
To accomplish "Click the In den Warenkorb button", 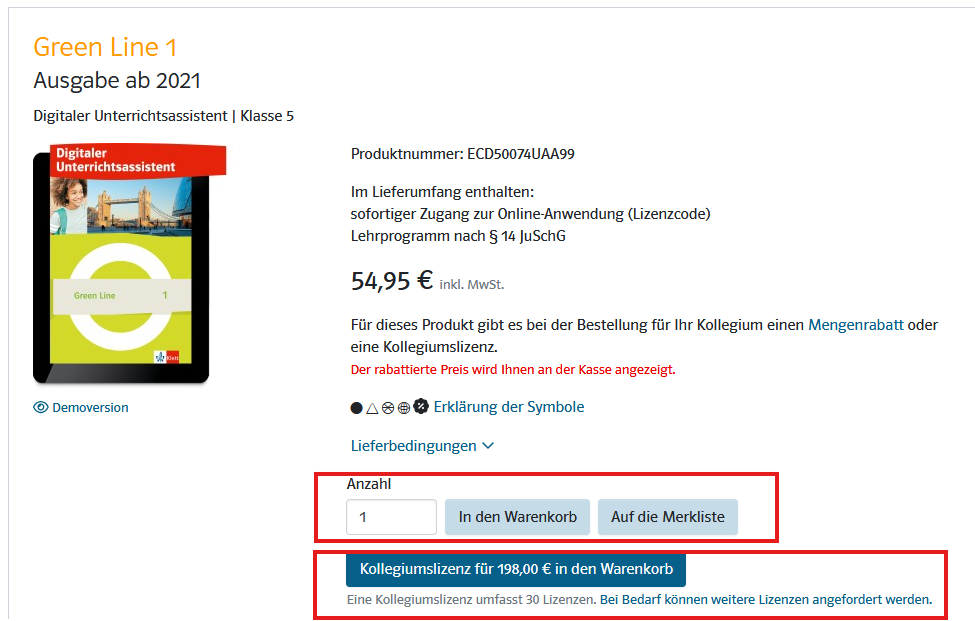I will click(517, 517).
